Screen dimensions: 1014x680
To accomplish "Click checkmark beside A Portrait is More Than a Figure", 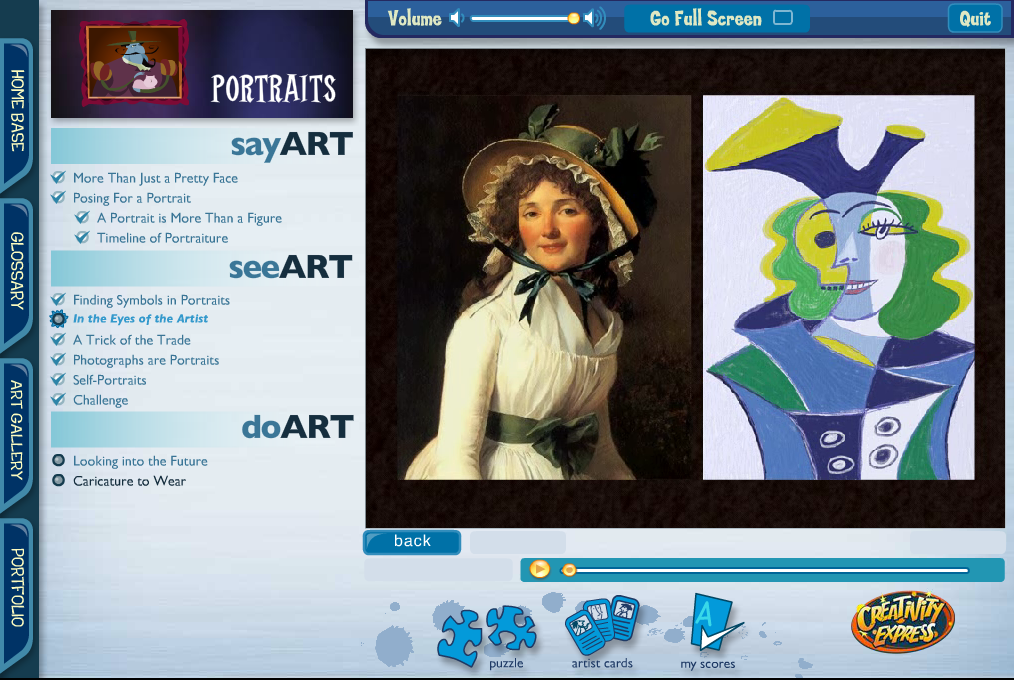I will [x=82, y=217].
